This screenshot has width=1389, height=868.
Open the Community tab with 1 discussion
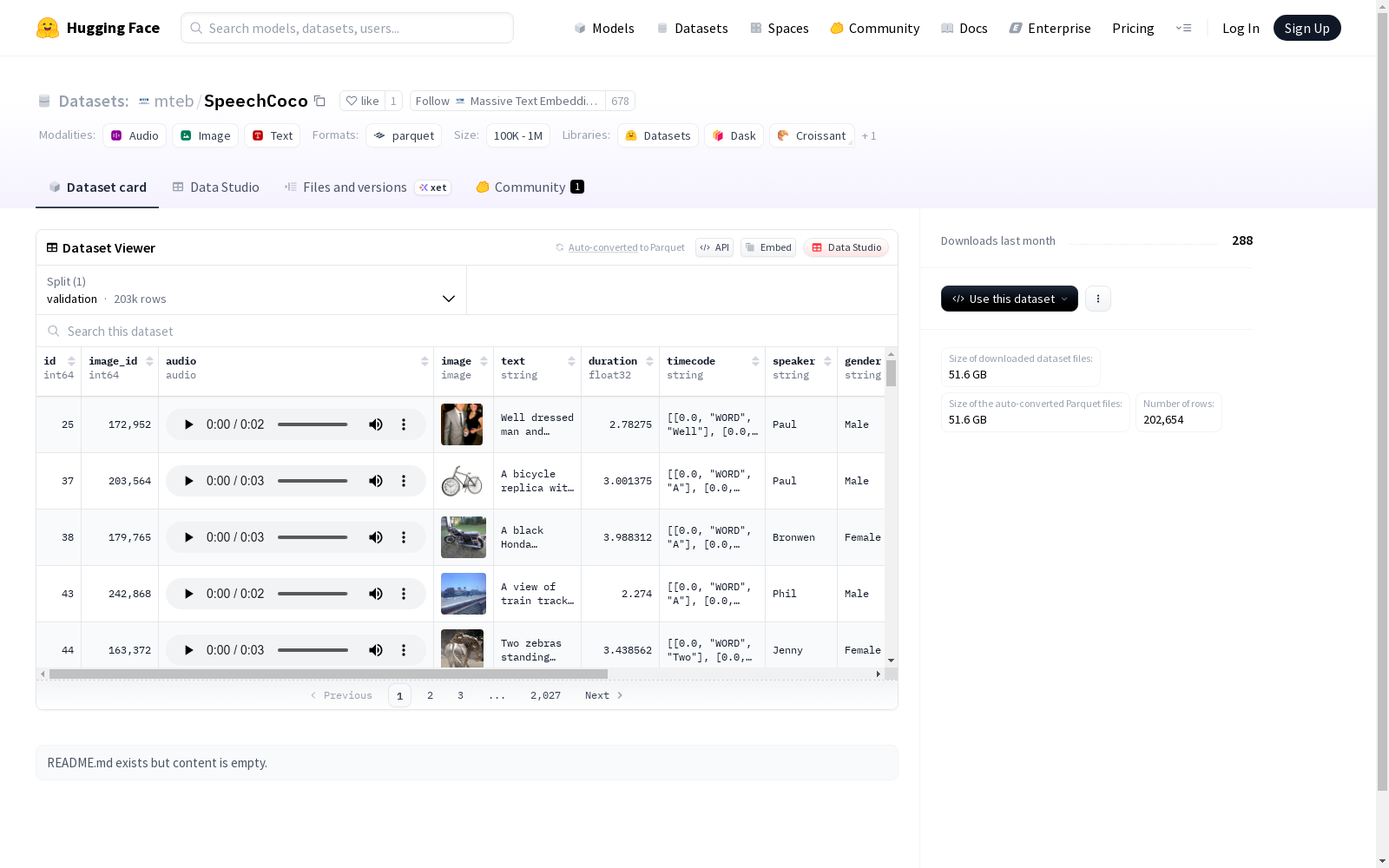(530, 187)
